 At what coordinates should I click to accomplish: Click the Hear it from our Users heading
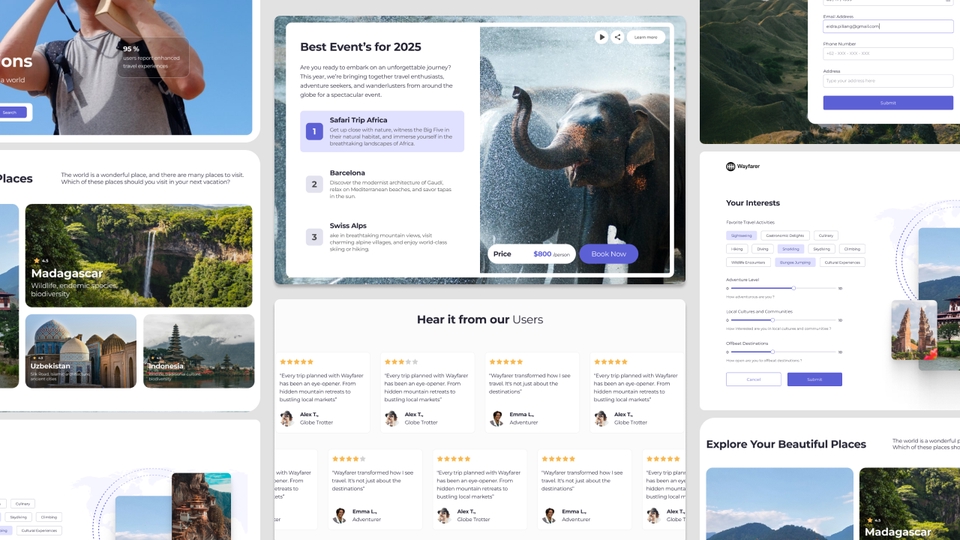coord(480,320)
